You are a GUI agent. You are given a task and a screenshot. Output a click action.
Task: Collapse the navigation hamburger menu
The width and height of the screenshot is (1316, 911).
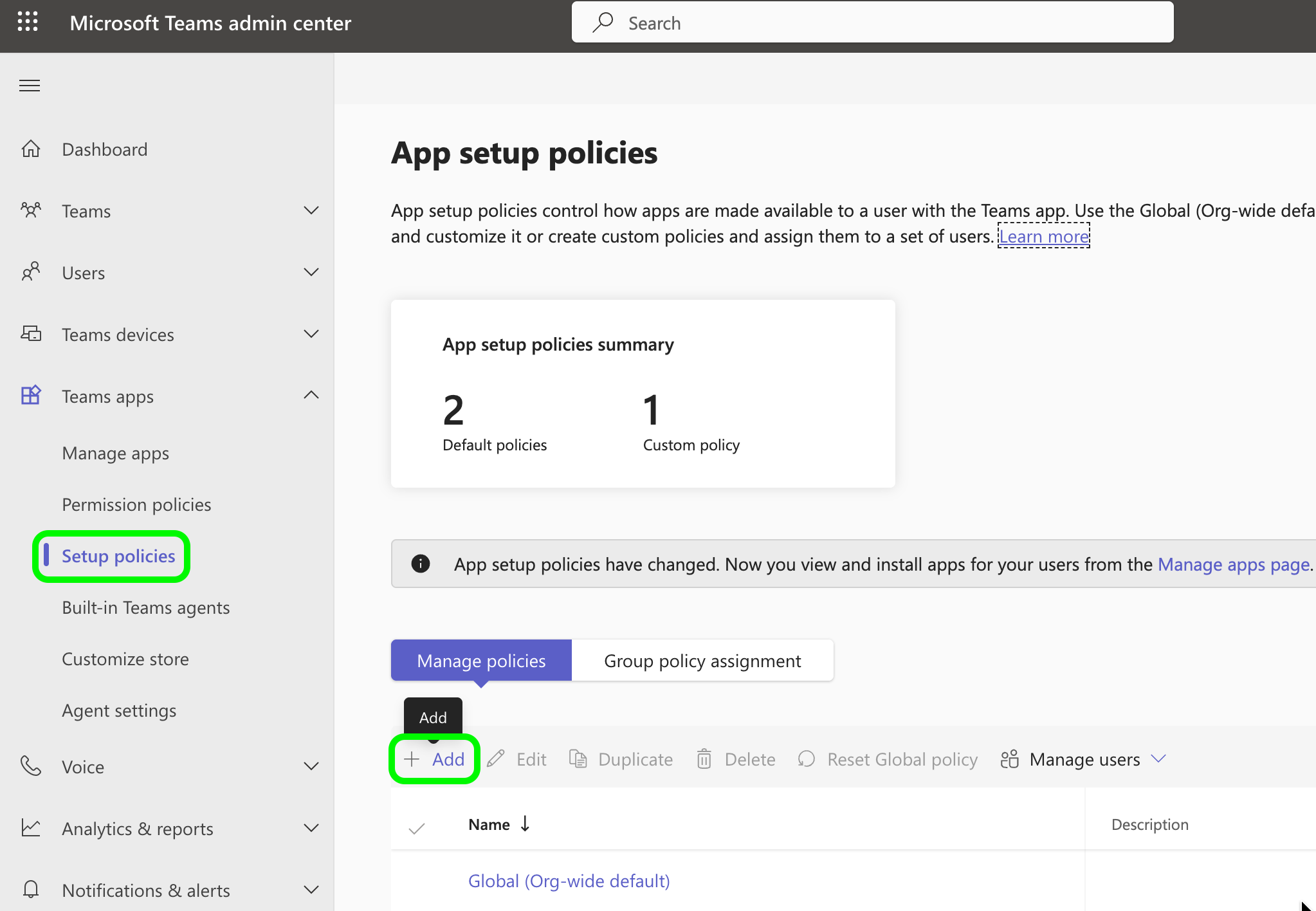coord(30,86)
